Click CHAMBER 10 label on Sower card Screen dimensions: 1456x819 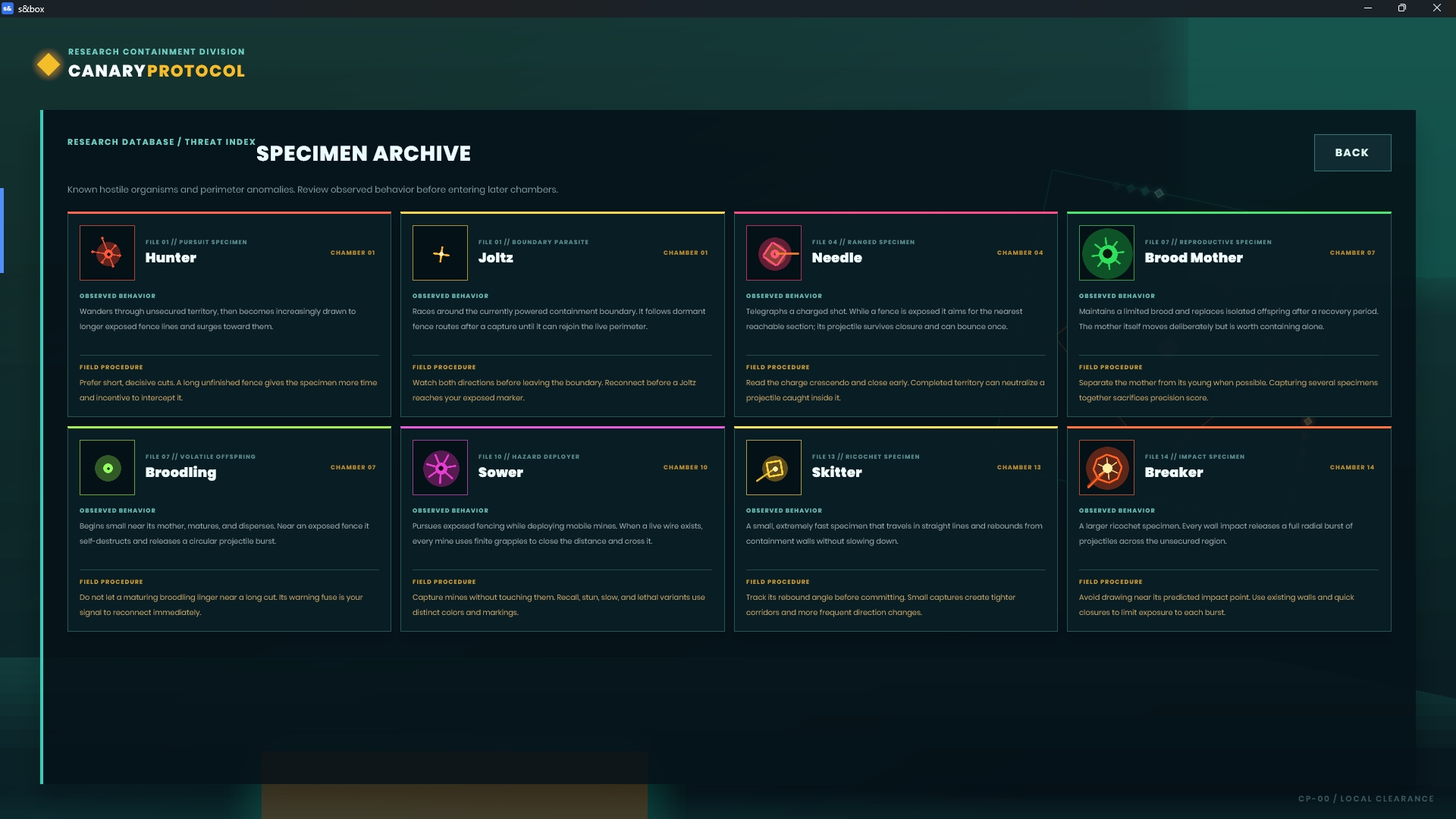(686, 467)
